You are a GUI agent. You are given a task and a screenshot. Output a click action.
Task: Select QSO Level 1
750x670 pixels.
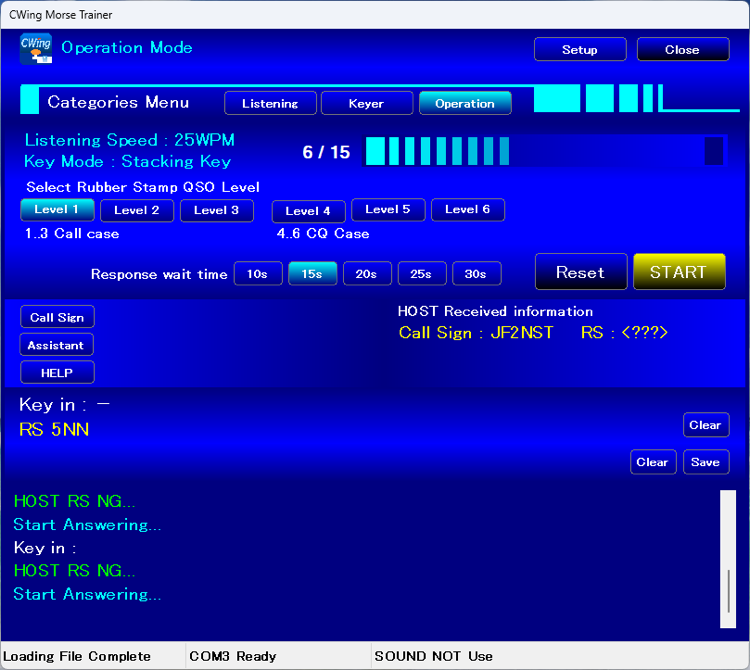click(57, 210)
